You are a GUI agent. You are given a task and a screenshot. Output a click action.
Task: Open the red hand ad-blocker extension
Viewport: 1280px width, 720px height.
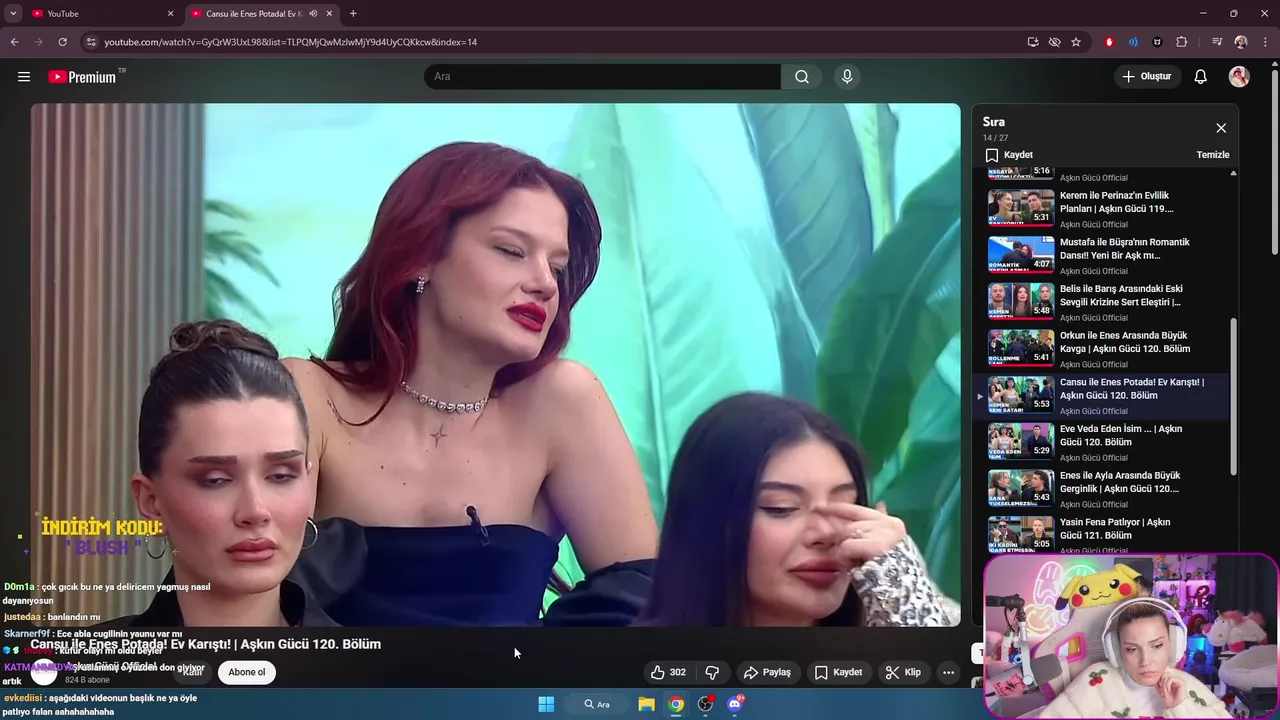1109,42
